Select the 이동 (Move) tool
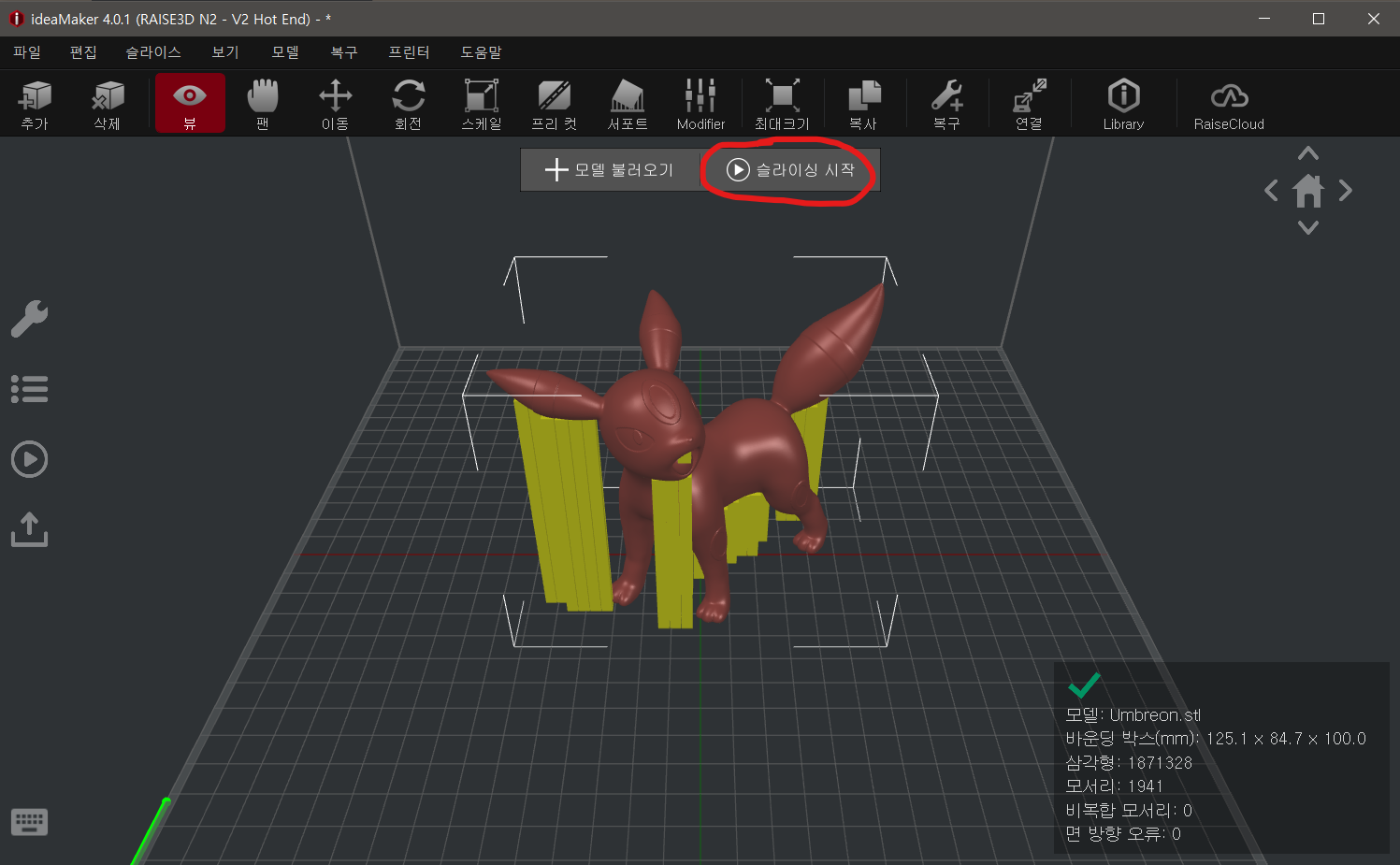Viewport: 1400px width, 865px height. point(336,104)
